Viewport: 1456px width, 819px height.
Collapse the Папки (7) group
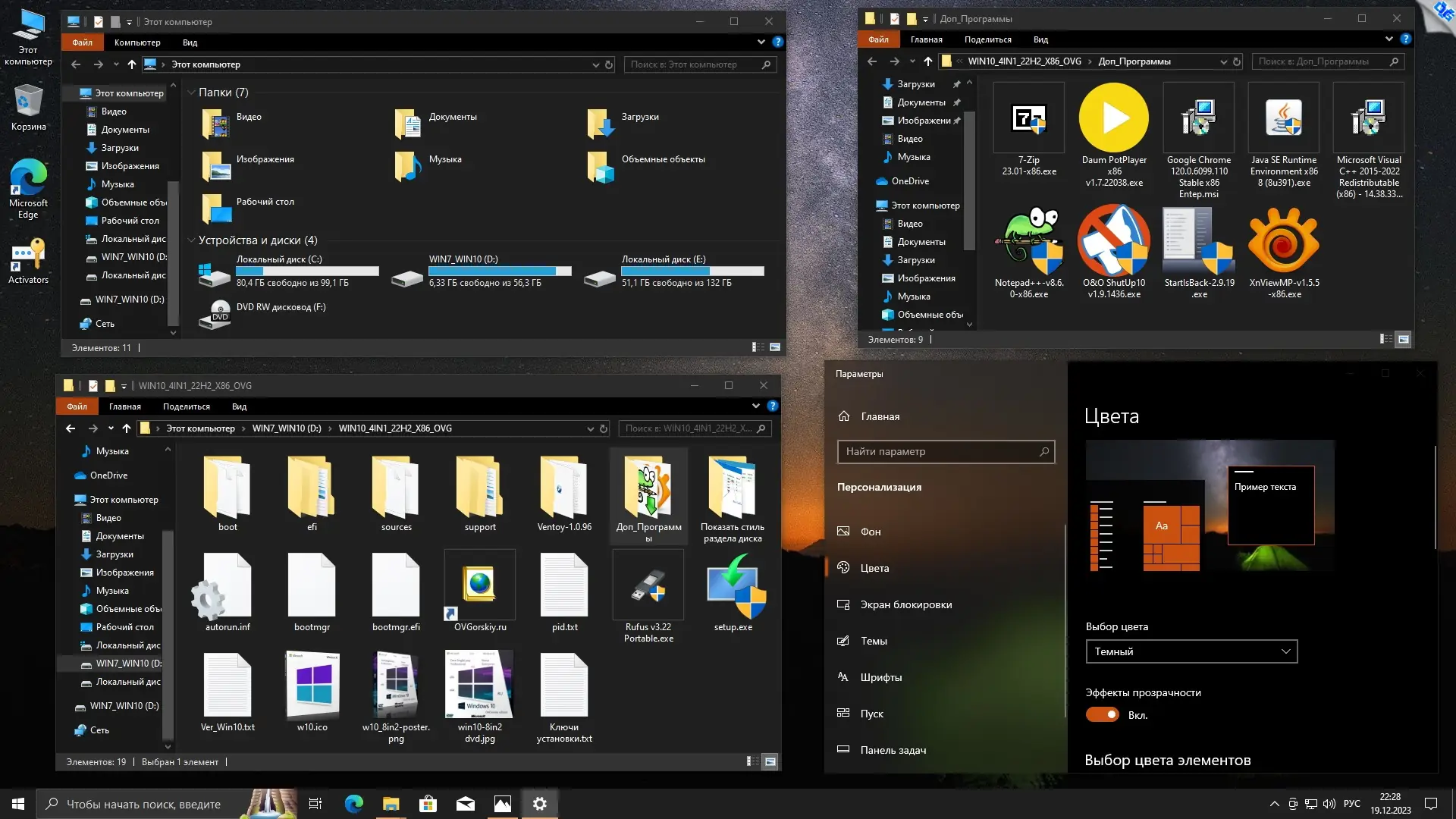(191, 93)
